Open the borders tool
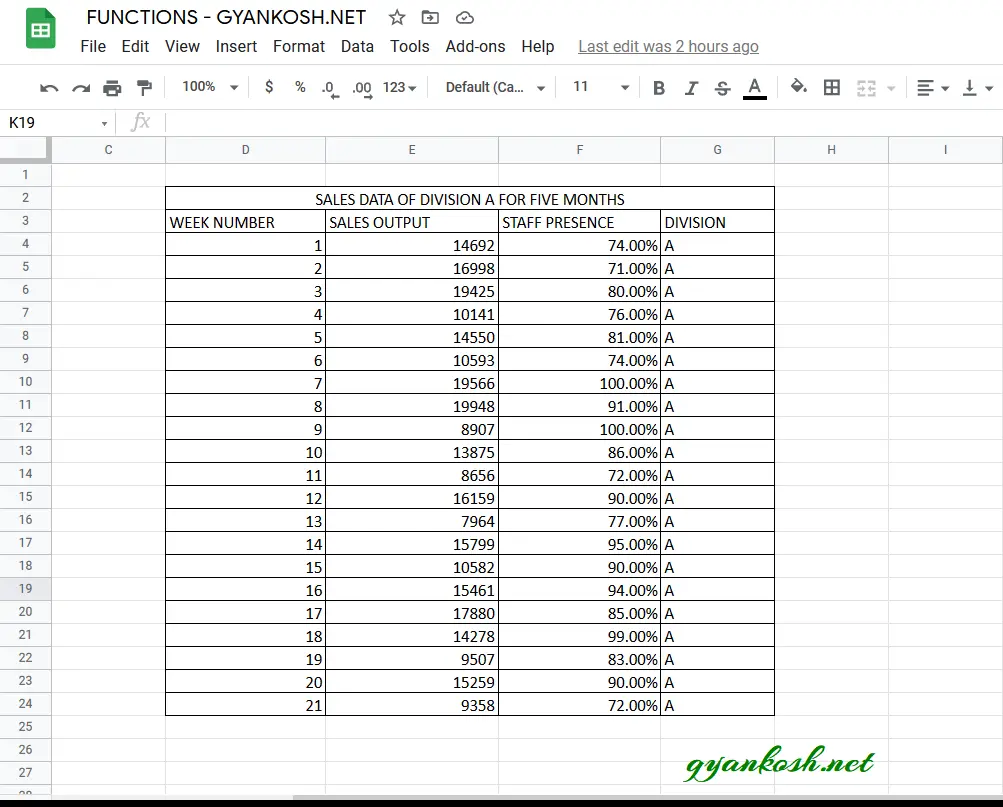 click(x=832, y=87)
